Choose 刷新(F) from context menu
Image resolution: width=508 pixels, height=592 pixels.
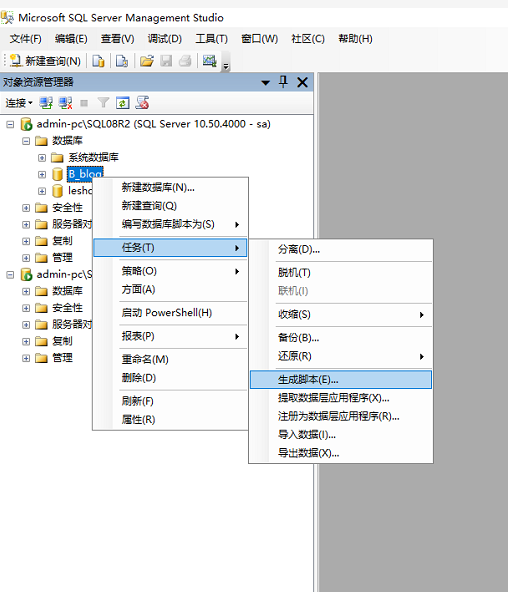pyautogui.click(x=170, y=401)
